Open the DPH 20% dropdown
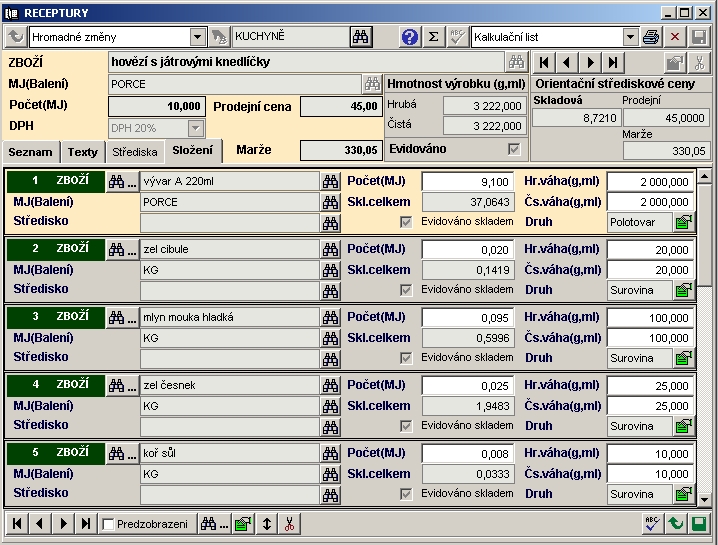The height and width of the screenshot is (545, 718). tap(195, 128)
